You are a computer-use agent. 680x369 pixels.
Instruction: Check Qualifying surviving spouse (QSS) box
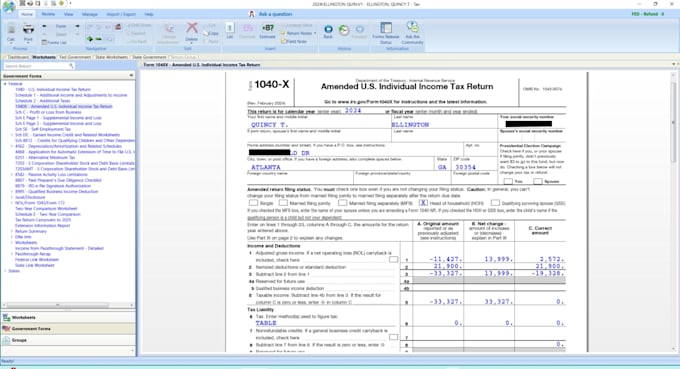(x=495, y=203)
